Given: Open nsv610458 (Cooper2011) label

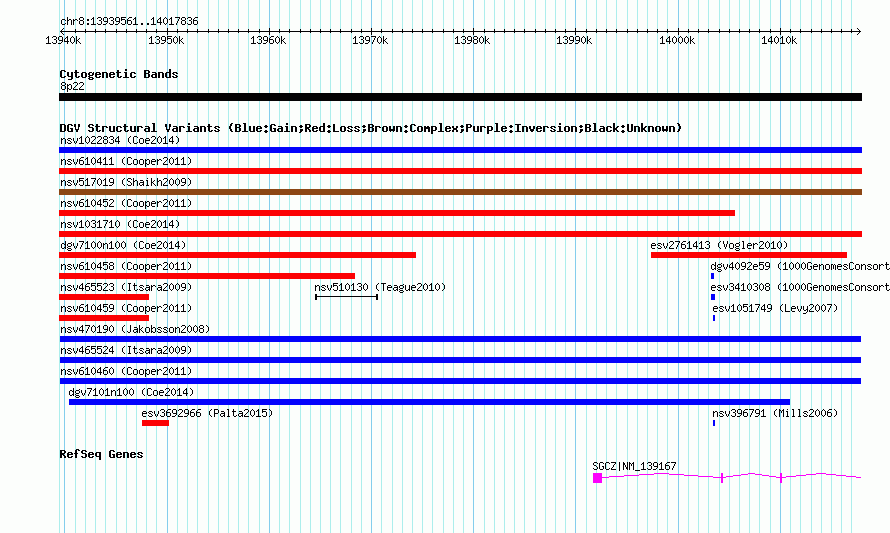Looking at the screenshot, I should 126,266.
